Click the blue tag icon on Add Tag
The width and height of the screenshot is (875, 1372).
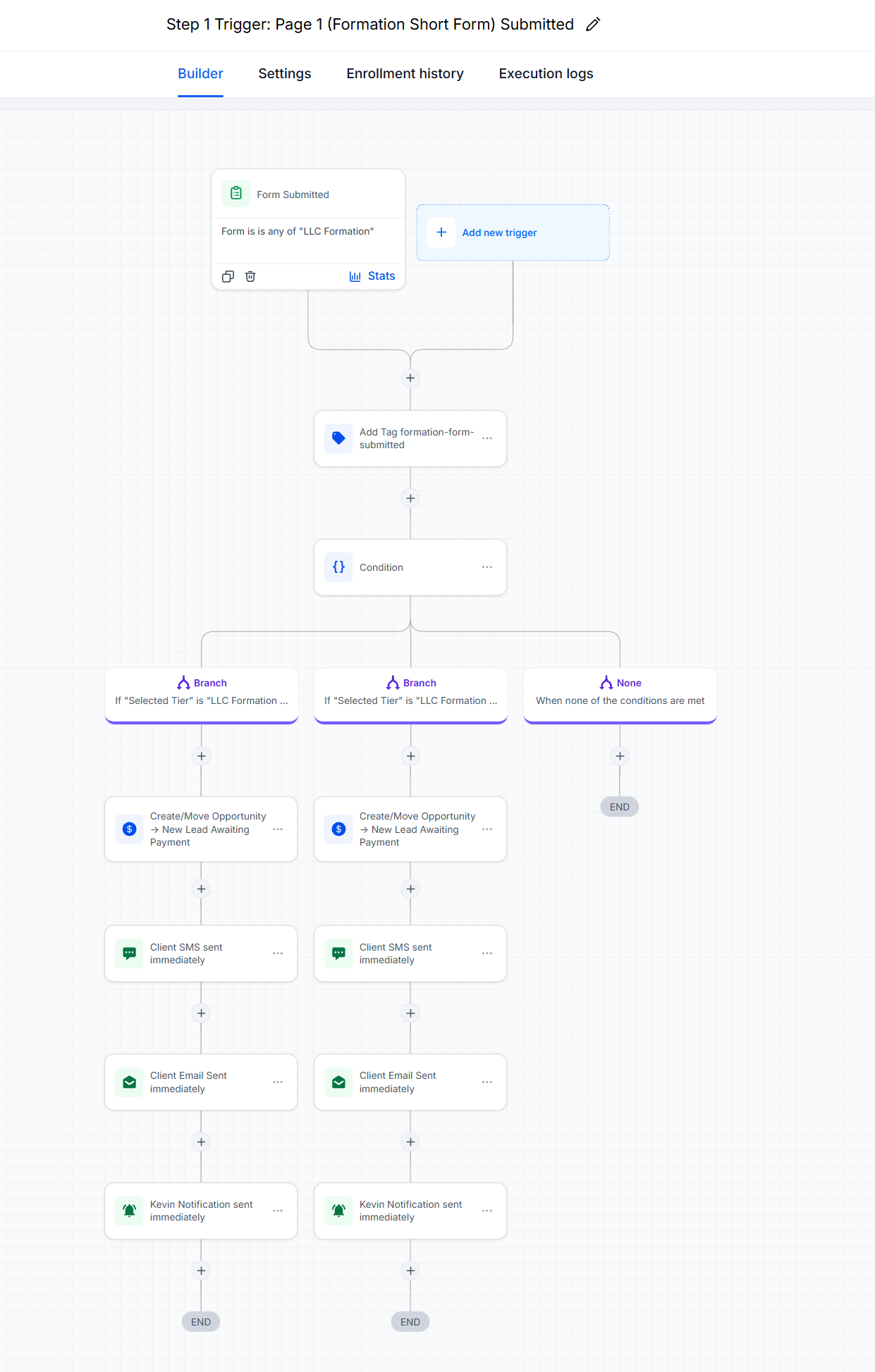(338, 438)
